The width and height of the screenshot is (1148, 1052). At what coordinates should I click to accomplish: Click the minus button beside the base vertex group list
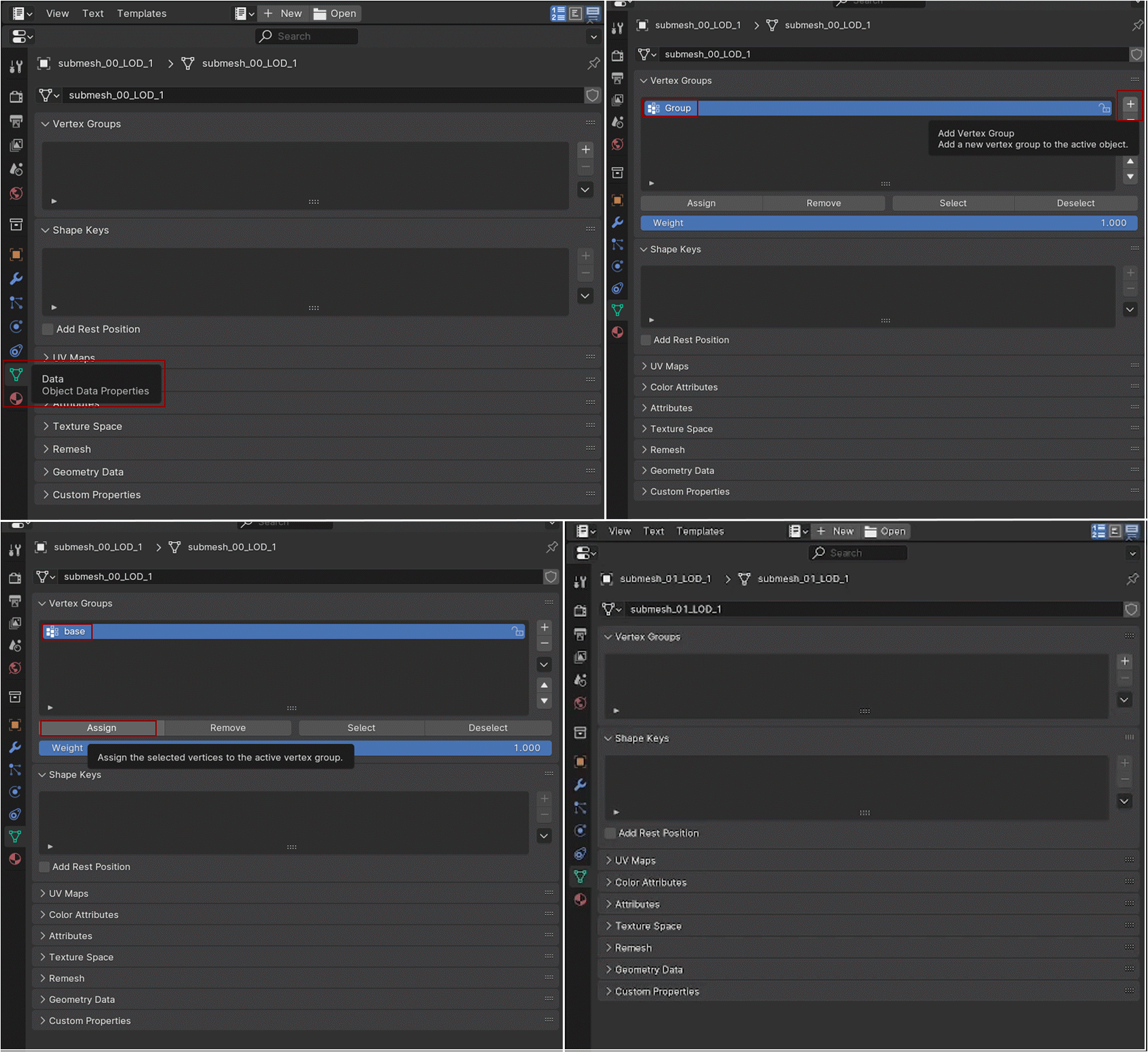click(544, 644)
